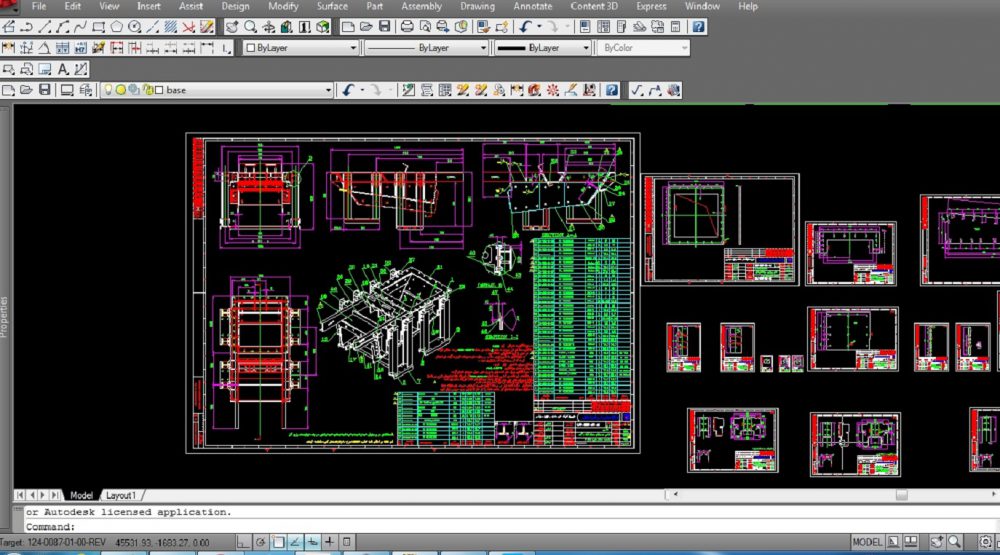Open the Annotate menu
Screen dimensions: 1000x555
tap(532, 6)
